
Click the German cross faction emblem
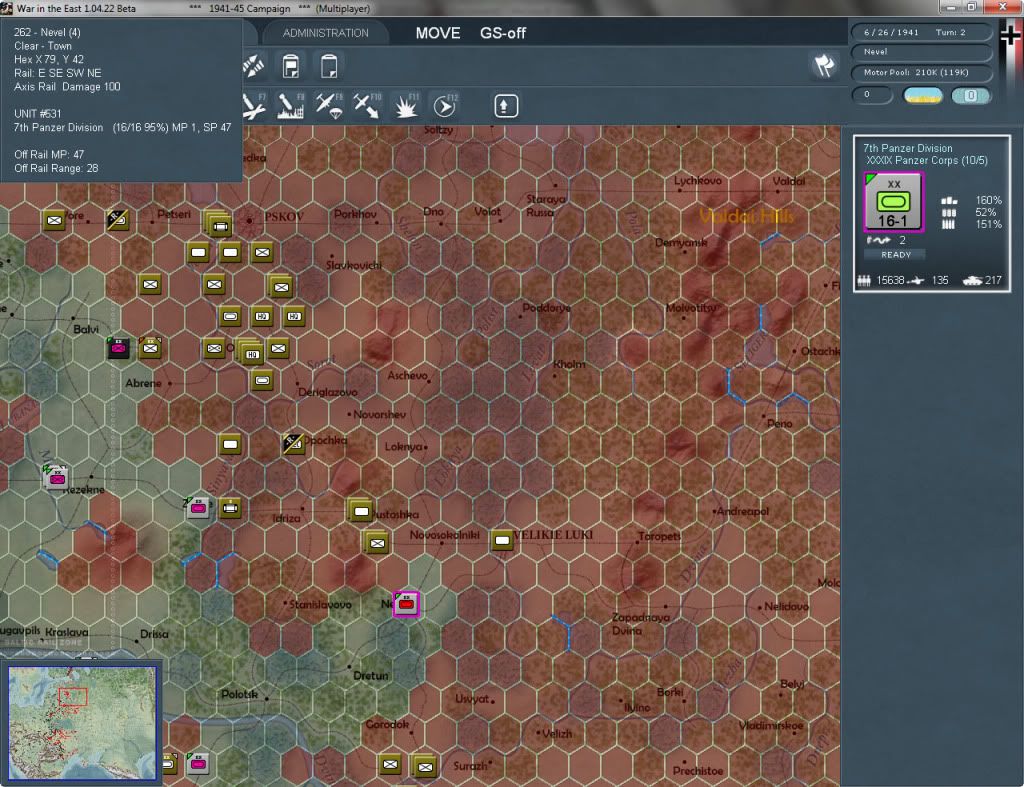coord(1010,35)
